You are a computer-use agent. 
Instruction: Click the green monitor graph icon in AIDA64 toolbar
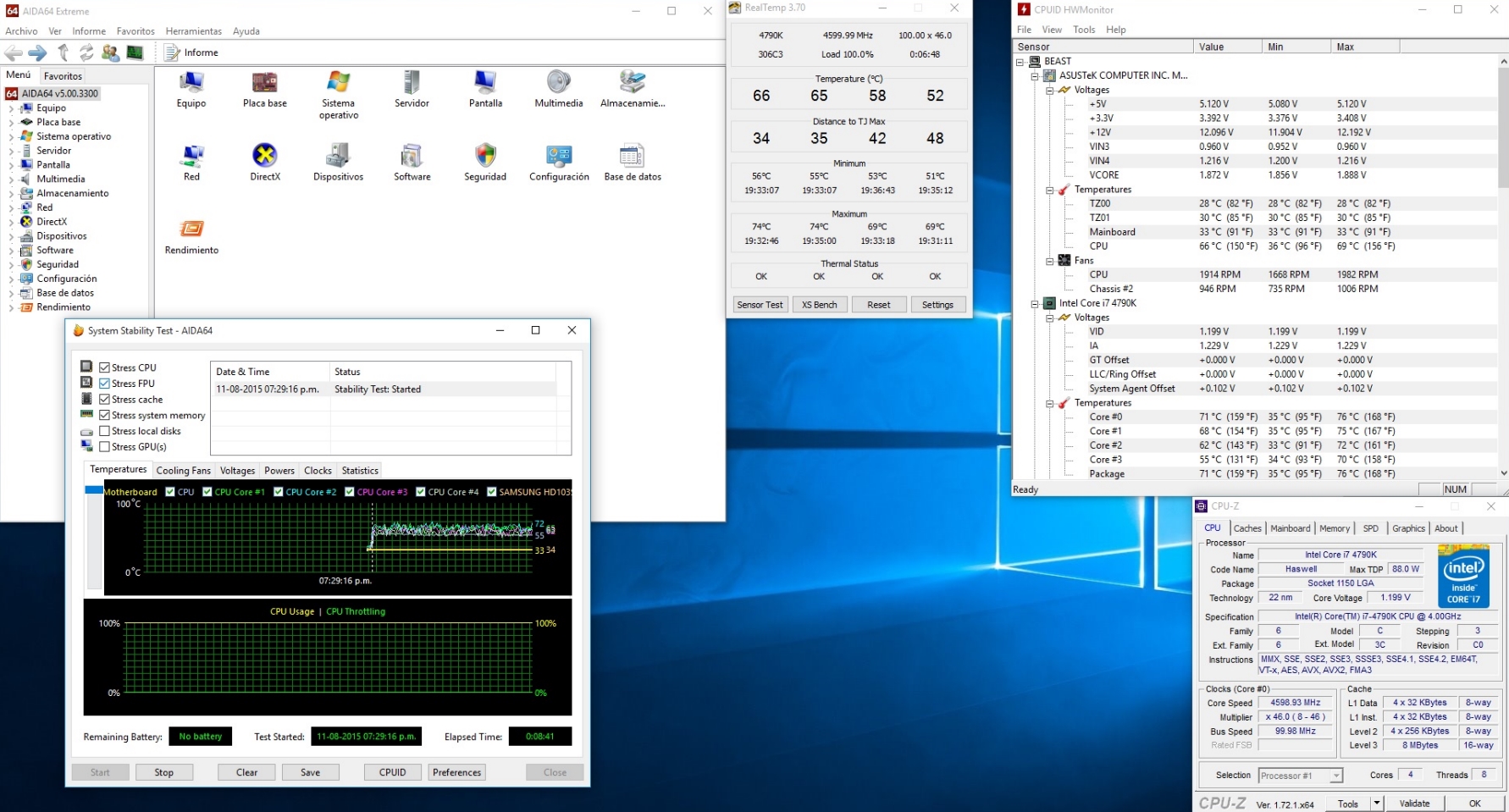135,52
